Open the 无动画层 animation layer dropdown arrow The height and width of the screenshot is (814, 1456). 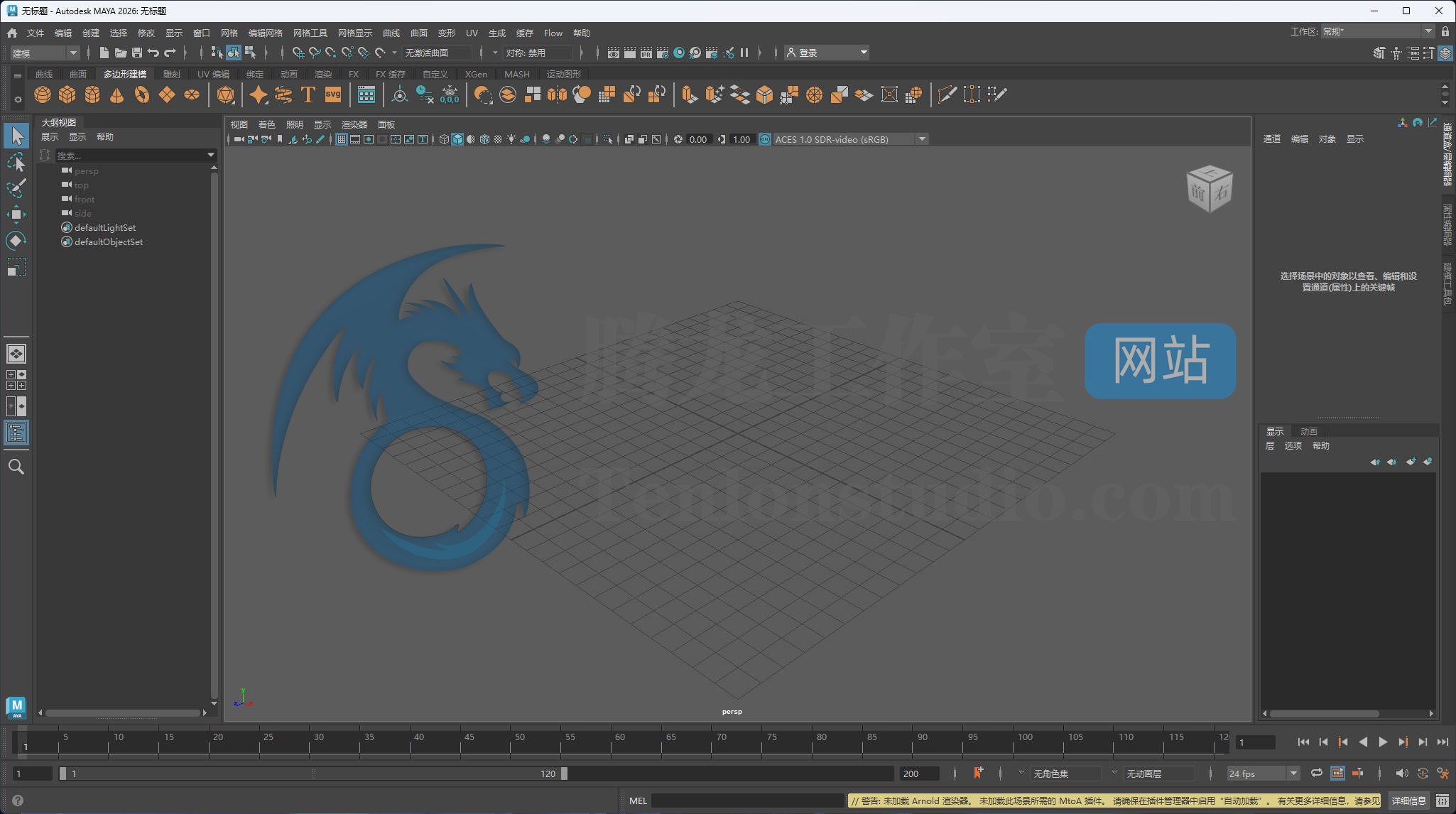tap(1114, 773)
